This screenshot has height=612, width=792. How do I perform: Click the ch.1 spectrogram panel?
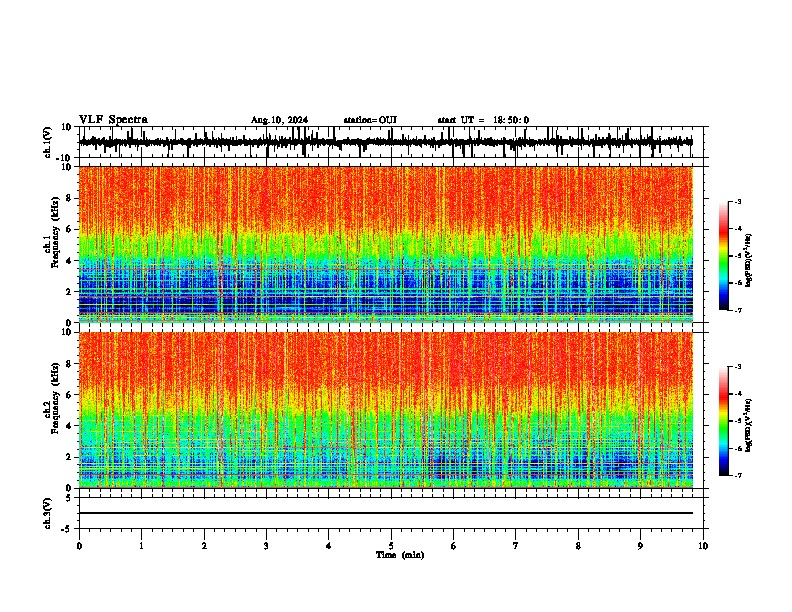coord(386,244)
